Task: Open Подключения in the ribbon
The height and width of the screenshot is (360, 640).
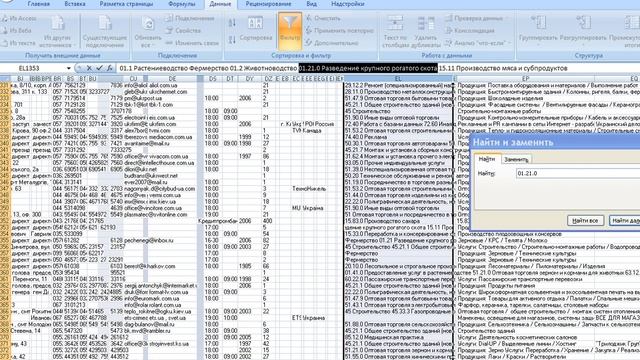Action: 190,18
